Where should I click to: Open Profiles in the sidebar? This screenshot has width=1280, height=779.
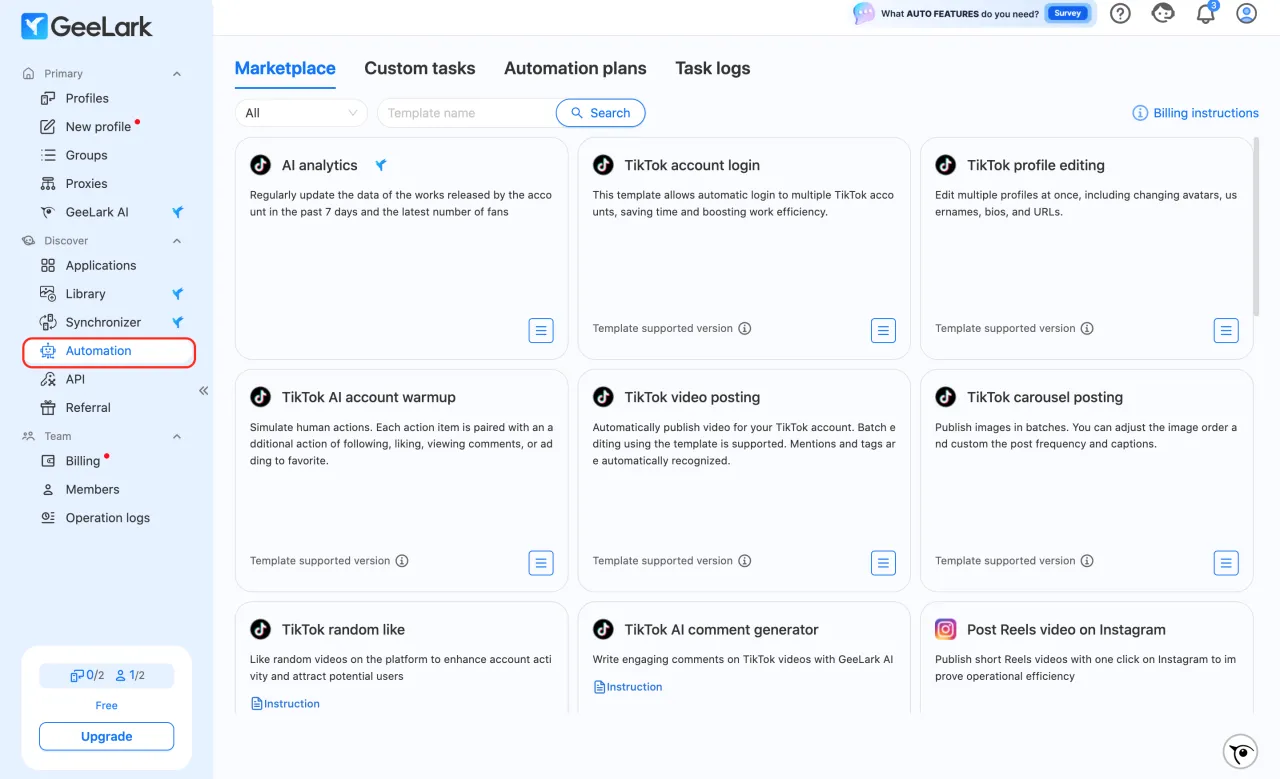[x=87, y=98]
